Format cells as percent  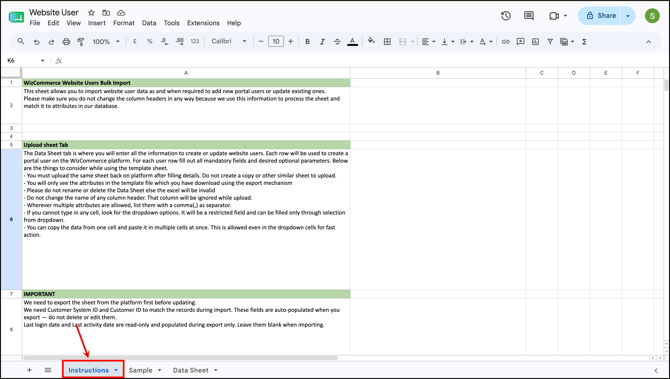pos(150,41)
